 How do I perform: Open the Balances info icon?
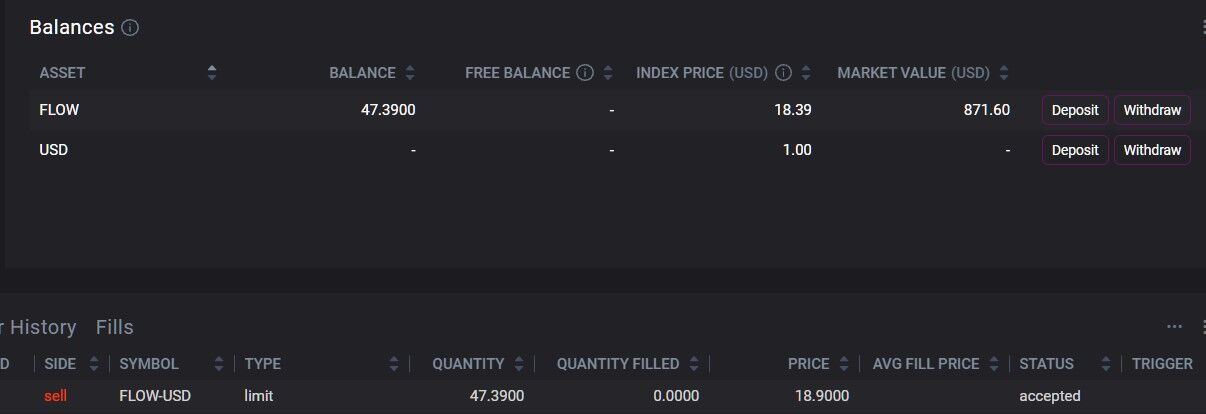130,28
